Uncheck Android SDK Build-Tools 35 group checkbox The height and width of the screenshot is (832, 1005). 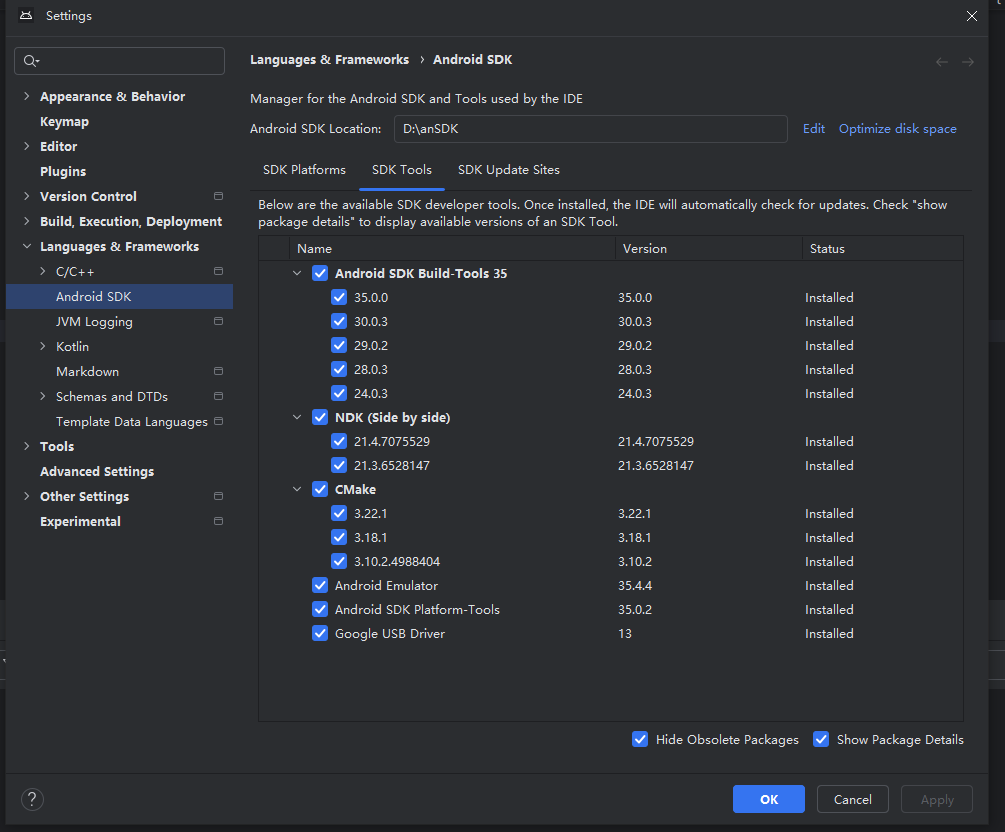pos(320,273)
